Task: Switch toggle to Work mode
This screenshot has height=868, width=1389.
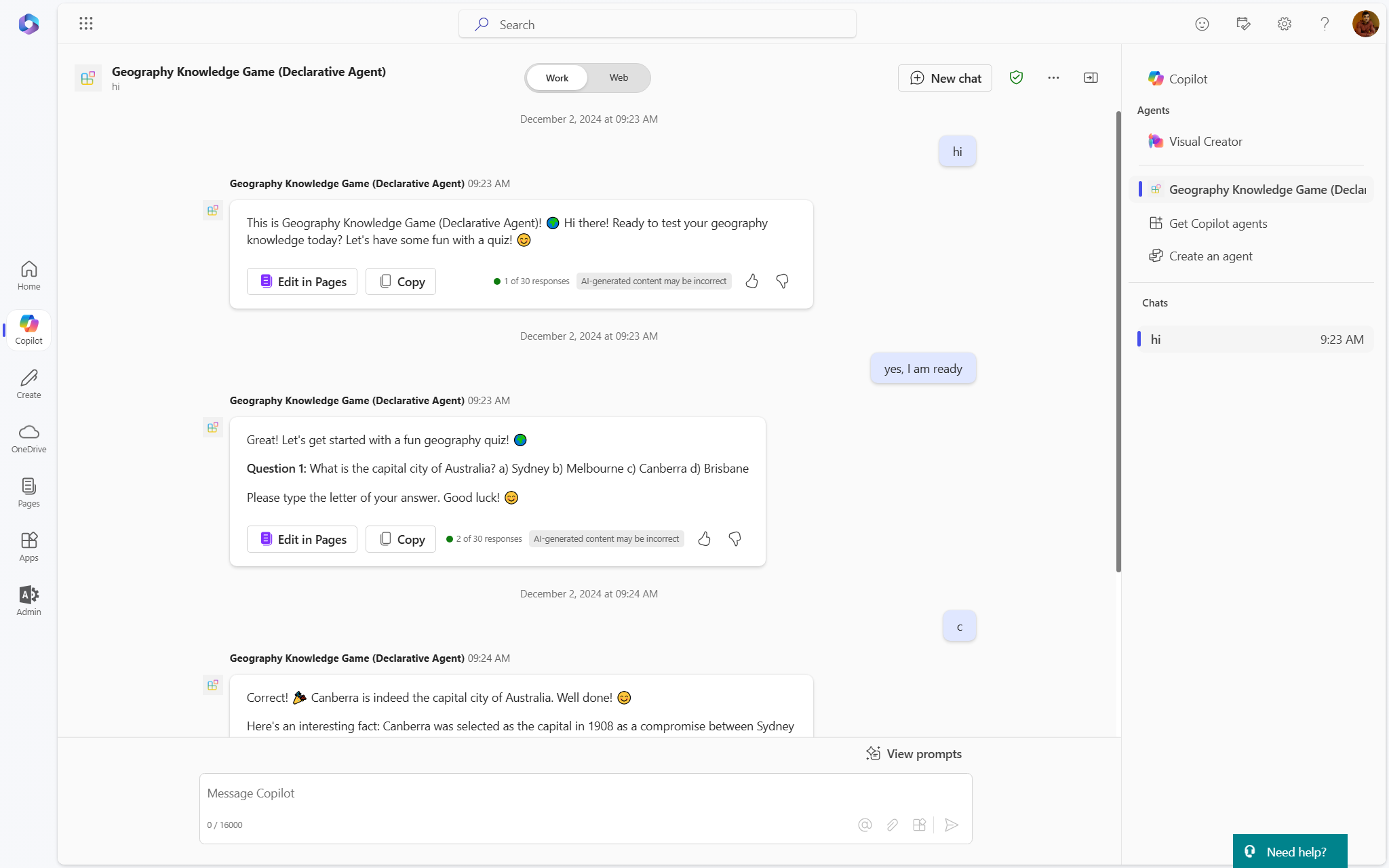Action: [x=557, y=78]
